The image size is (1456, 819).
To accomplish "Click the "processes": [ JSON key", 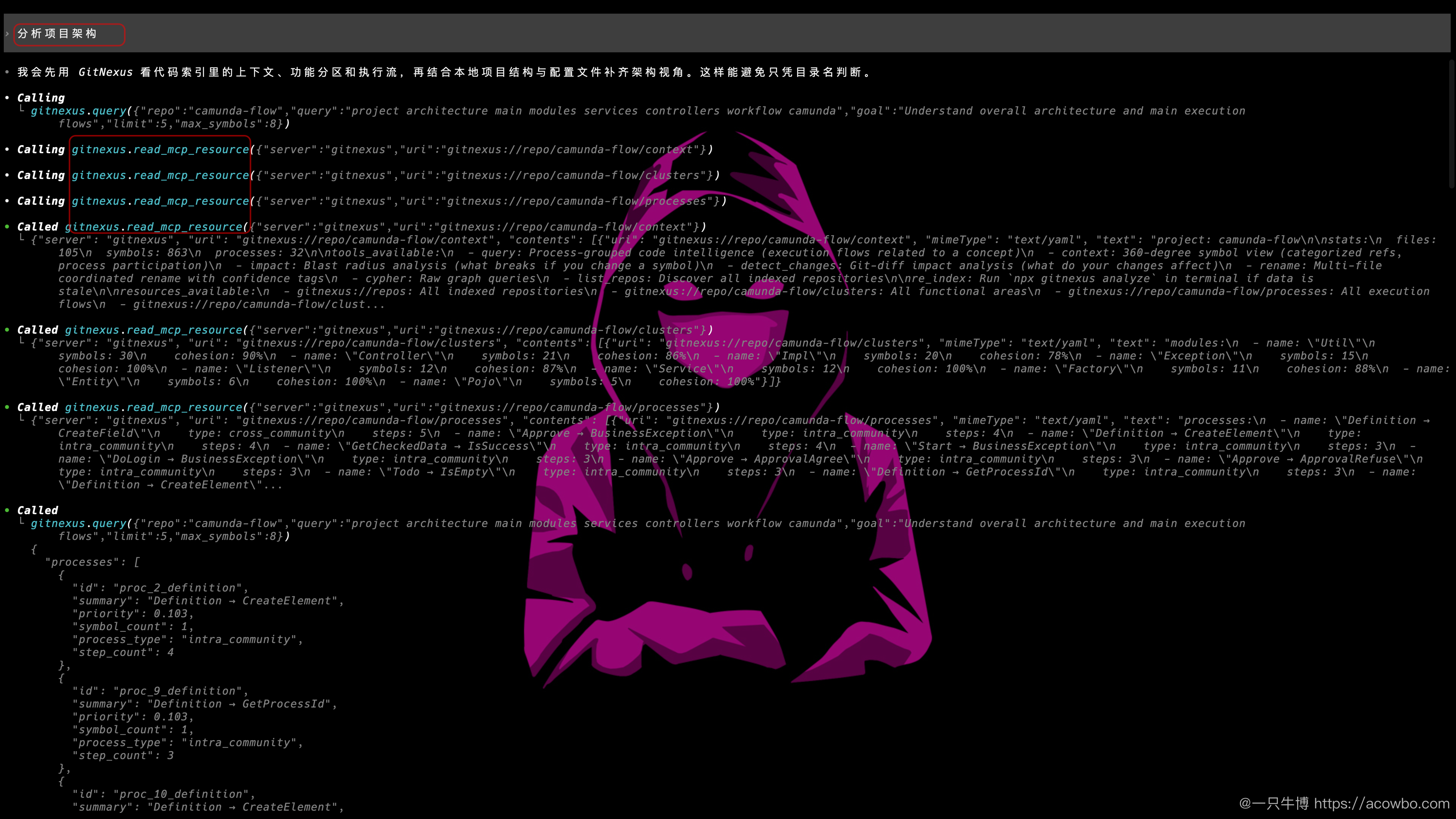I will [92, 562].
